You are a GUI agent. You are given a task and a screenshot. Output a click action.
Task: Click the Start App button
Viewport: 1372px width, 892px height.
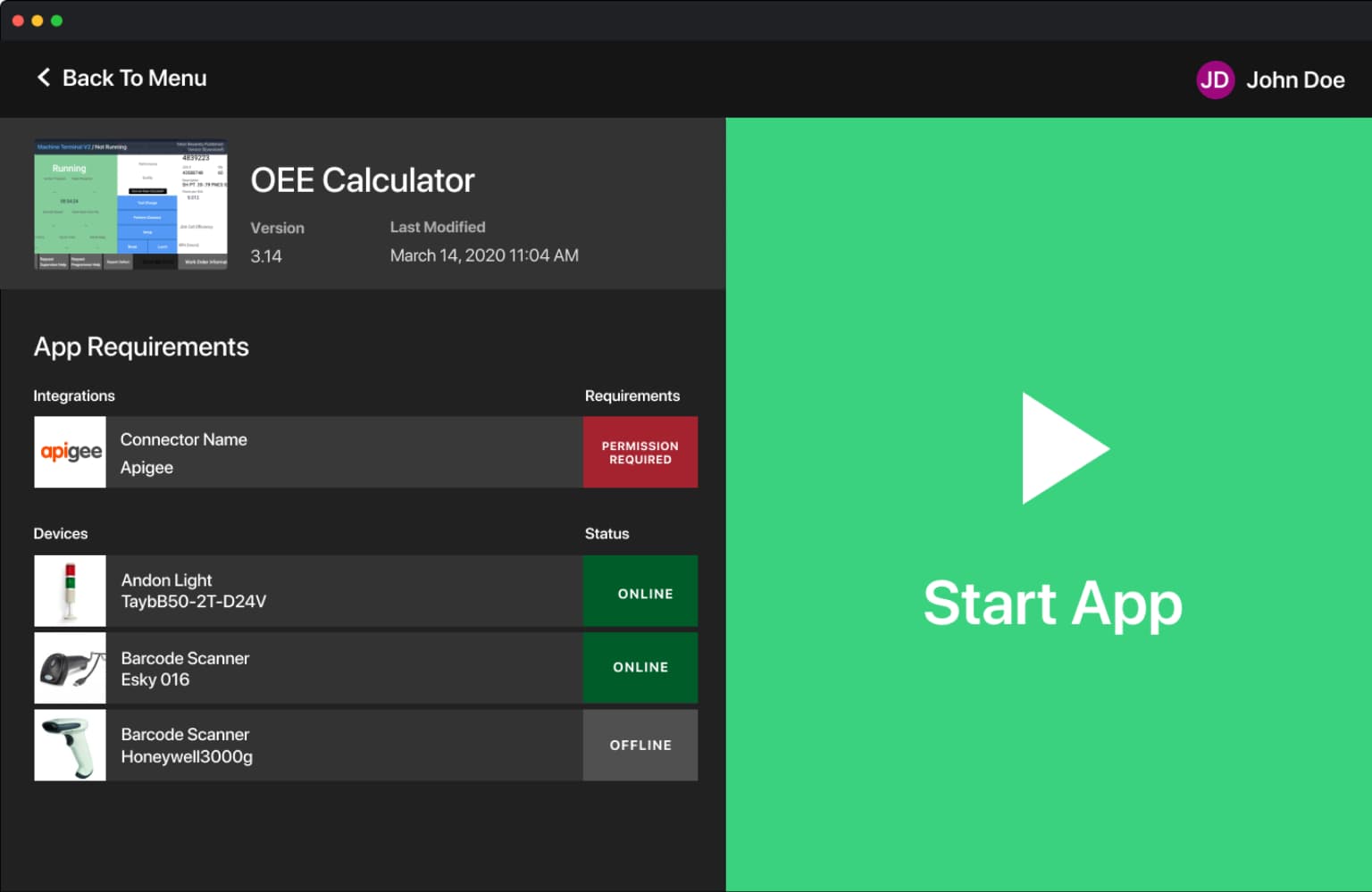1052,605
